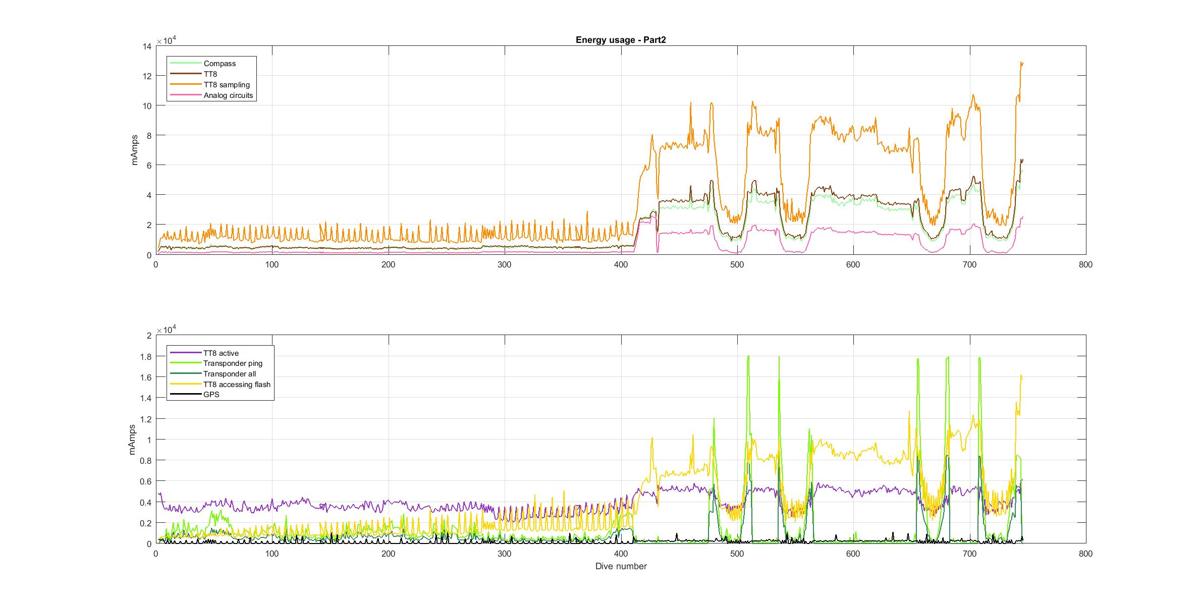Click the lower plot y-axis tick label 0.6
The width and height of the screenshot is (1200, 611).
tap(145, 482)
